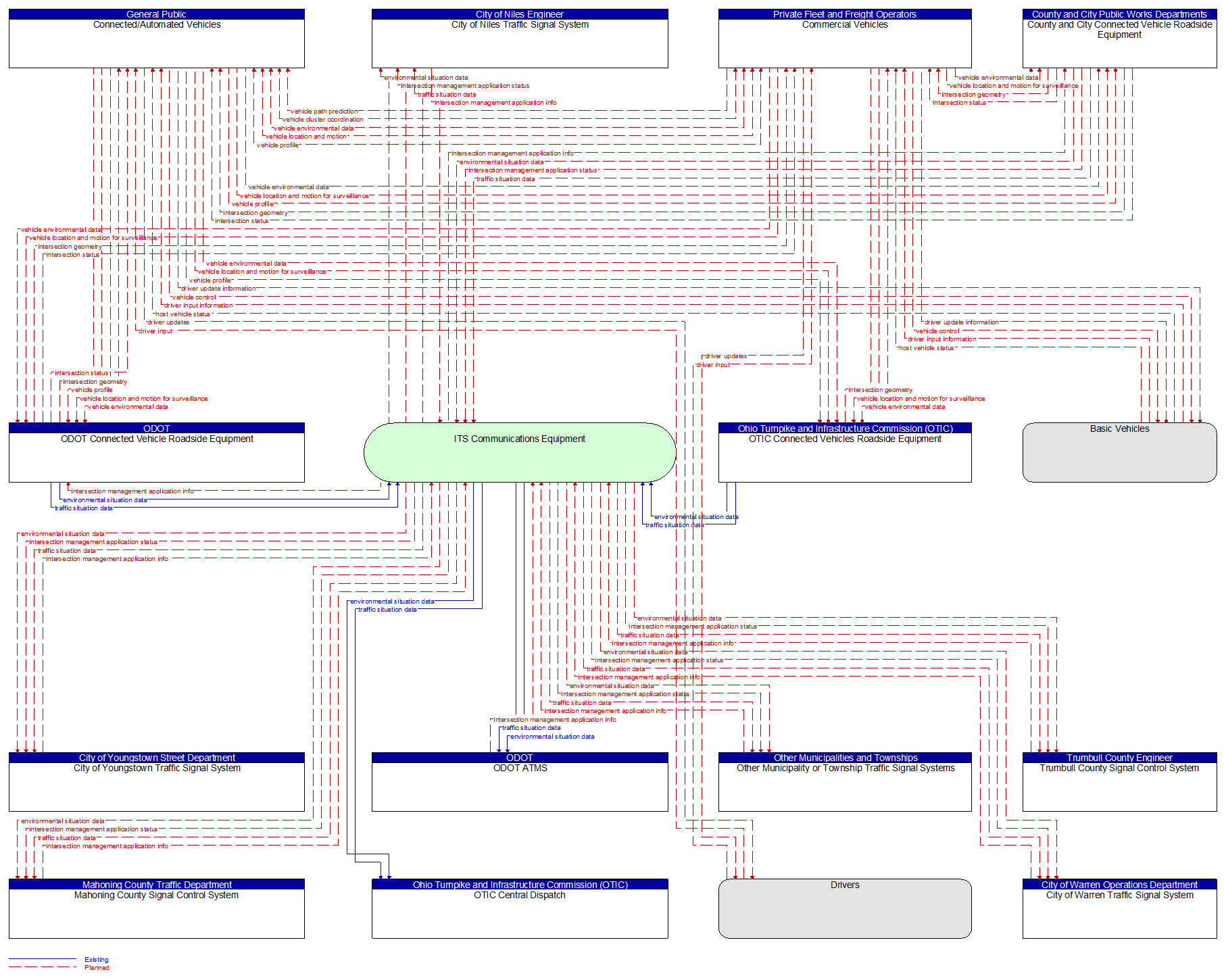The width and height of the screenshot is (1224, 980).
Task: Select the City of Niles Engineer header
Action: tap(520, 14)
